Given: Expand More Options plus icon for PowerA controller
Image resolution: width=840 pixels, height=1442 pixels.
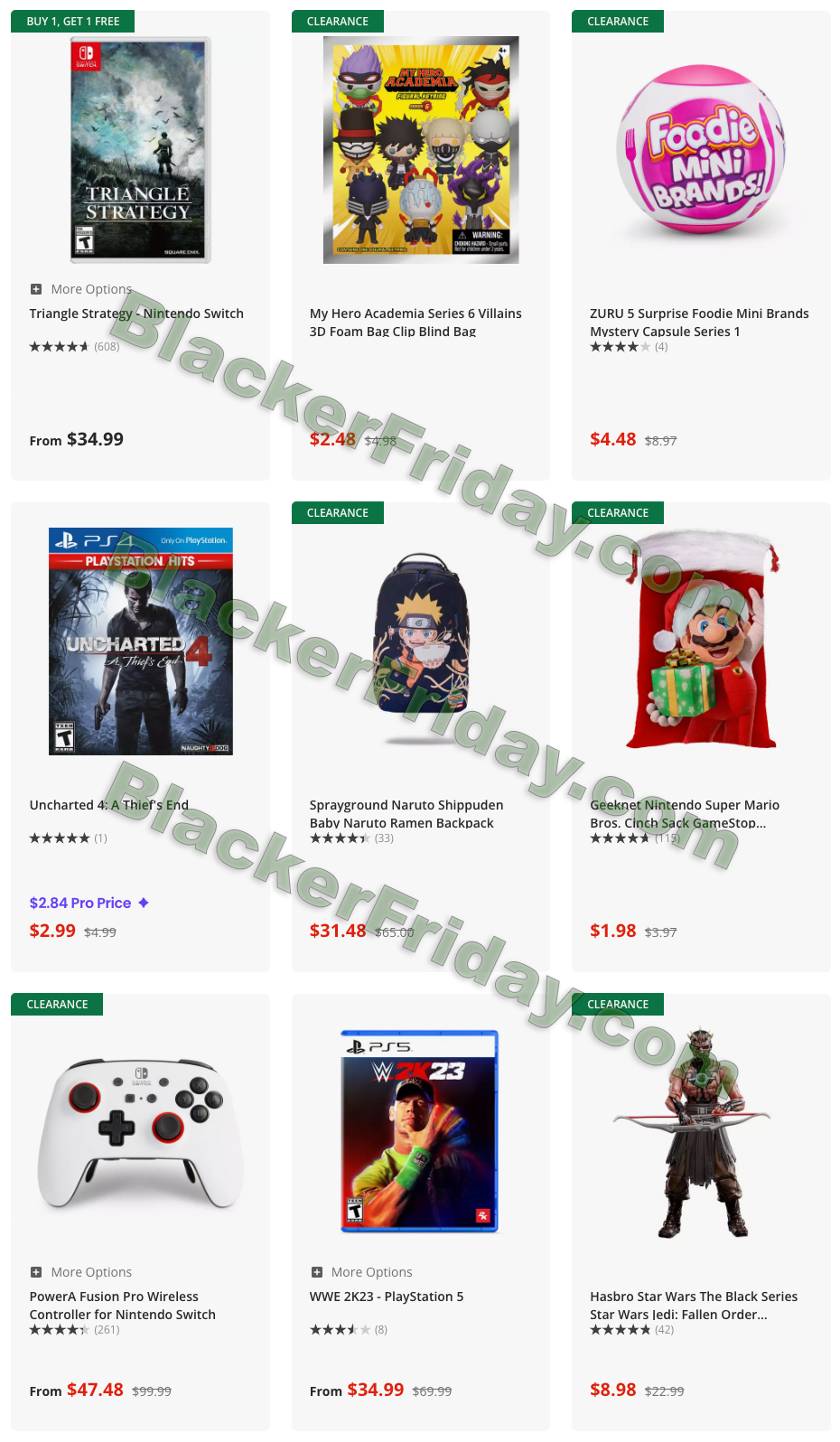Looking at the screenshot, I should click(36, 1272).
